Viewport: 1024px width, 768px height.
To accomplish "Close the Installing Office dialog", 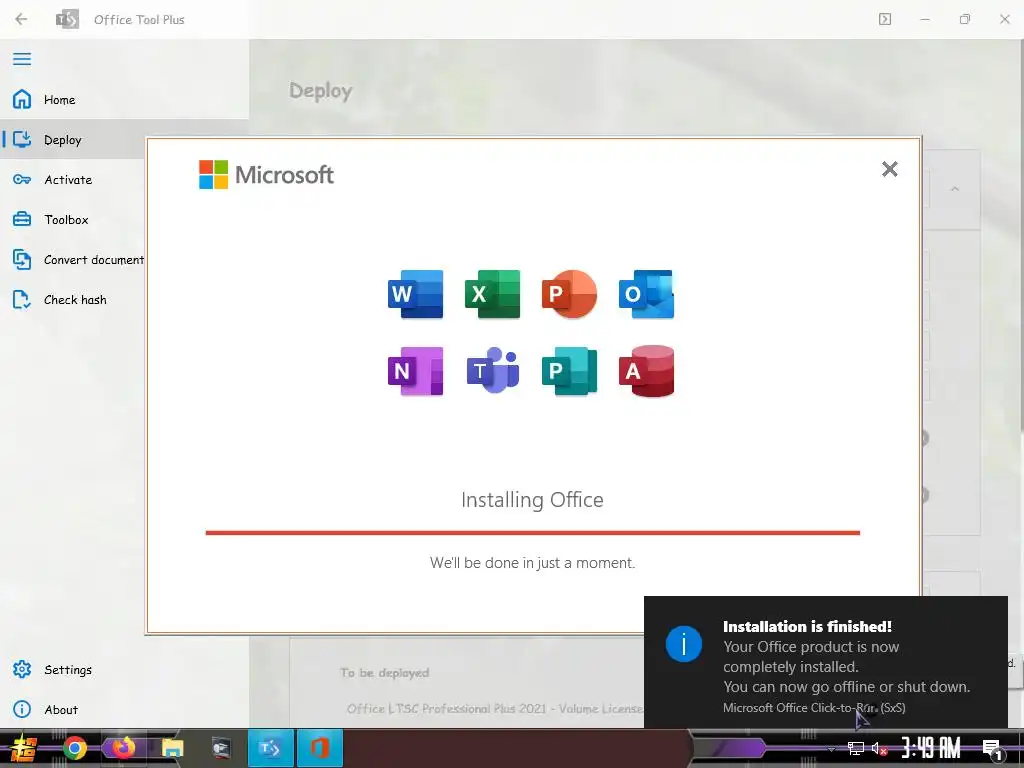I will (889, 169).
